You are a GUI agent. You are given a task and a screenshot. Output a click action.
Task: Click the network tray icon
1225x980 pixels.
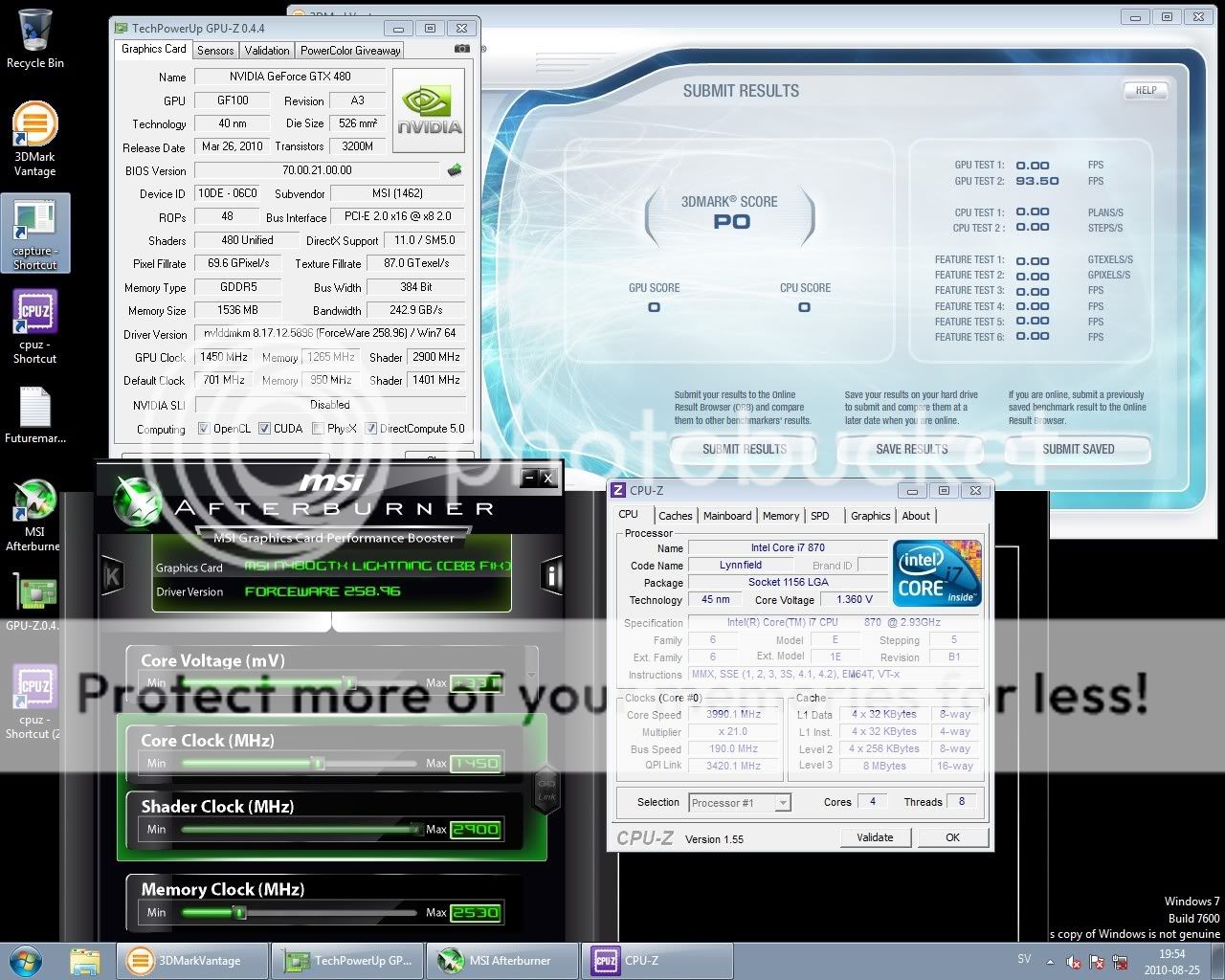pyautogui.click(x=1119, y=961)
